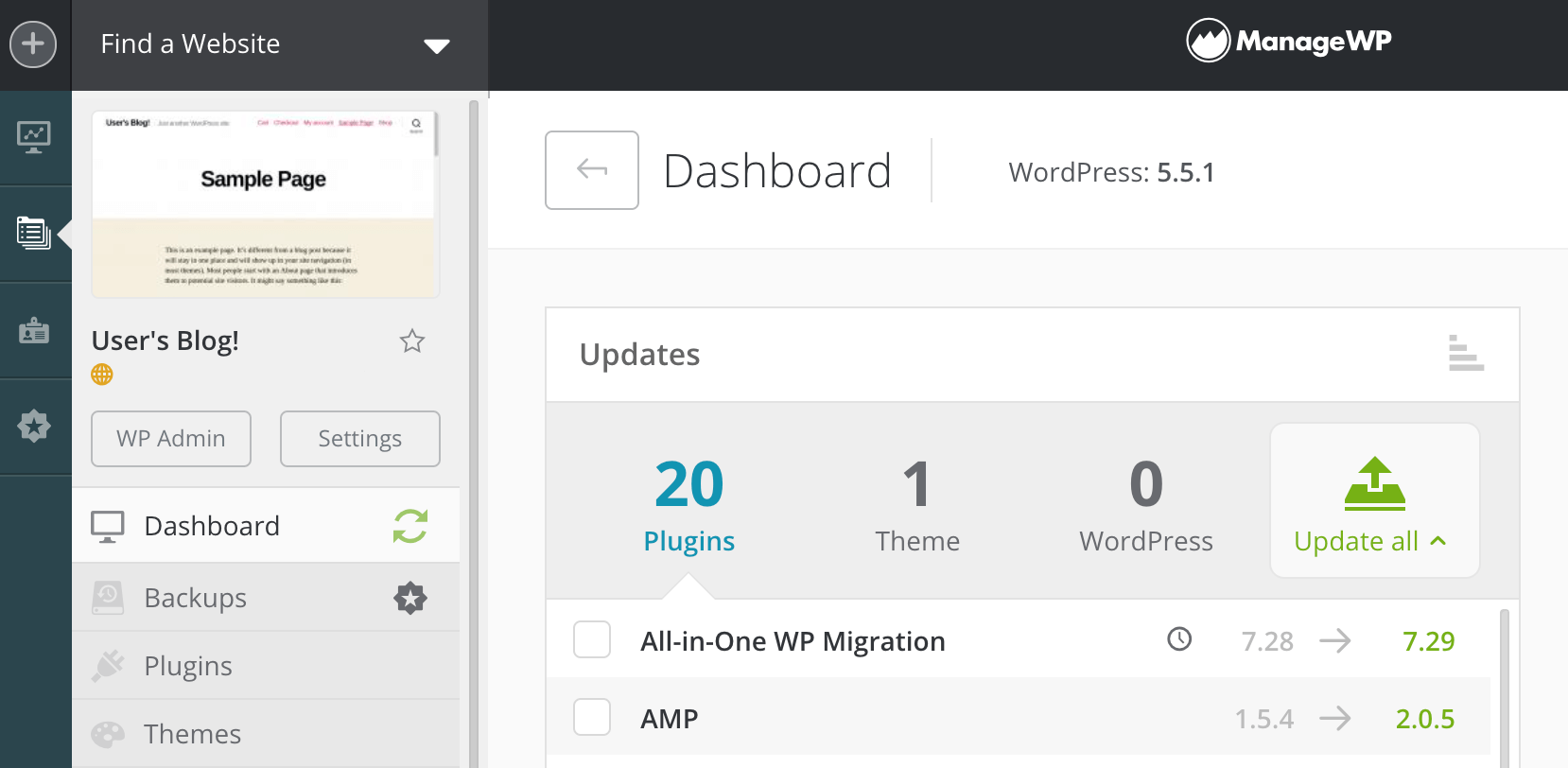Click the WP Admin button
The width and height of the screenshot is (1568, 768).
[x=171, y=439]
